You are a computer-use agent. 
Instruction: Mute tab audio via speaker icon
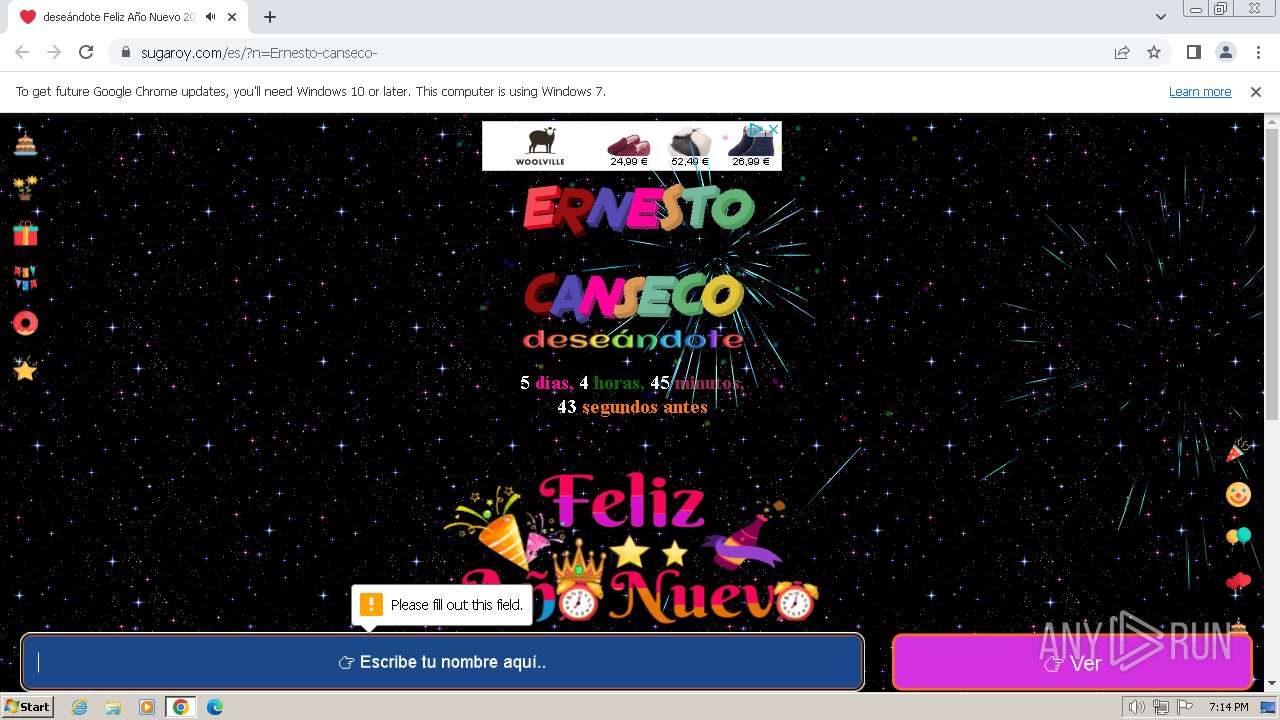pos(210,17)
